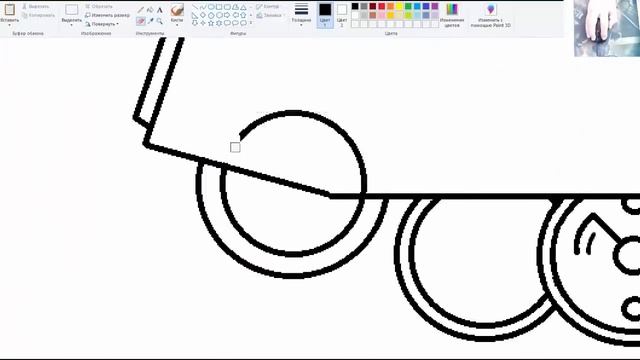Choose the Right arrow shape
The height and width of the screenshot is (360, 640).
[x=227, y=15]
